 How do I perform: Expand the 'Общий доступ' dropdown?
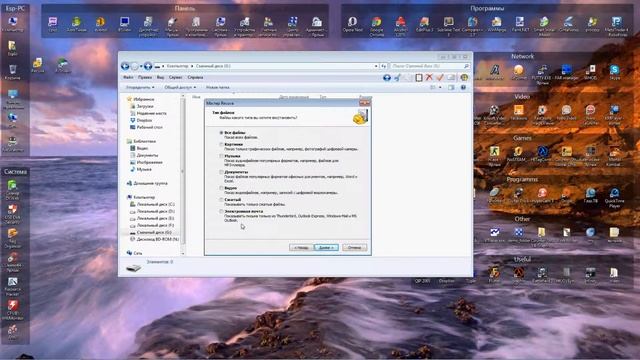coord(180,87)
